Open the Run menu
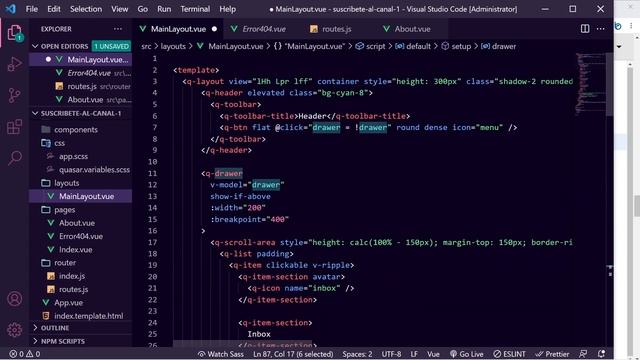 pos(164,9)
